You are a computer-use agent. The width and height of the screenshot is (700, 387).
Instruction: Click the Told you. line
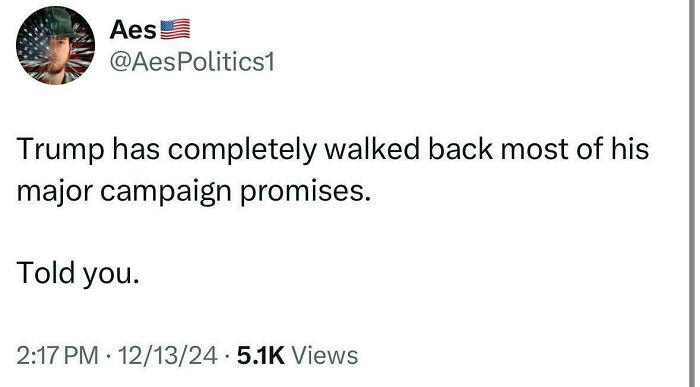pos(78,273)
